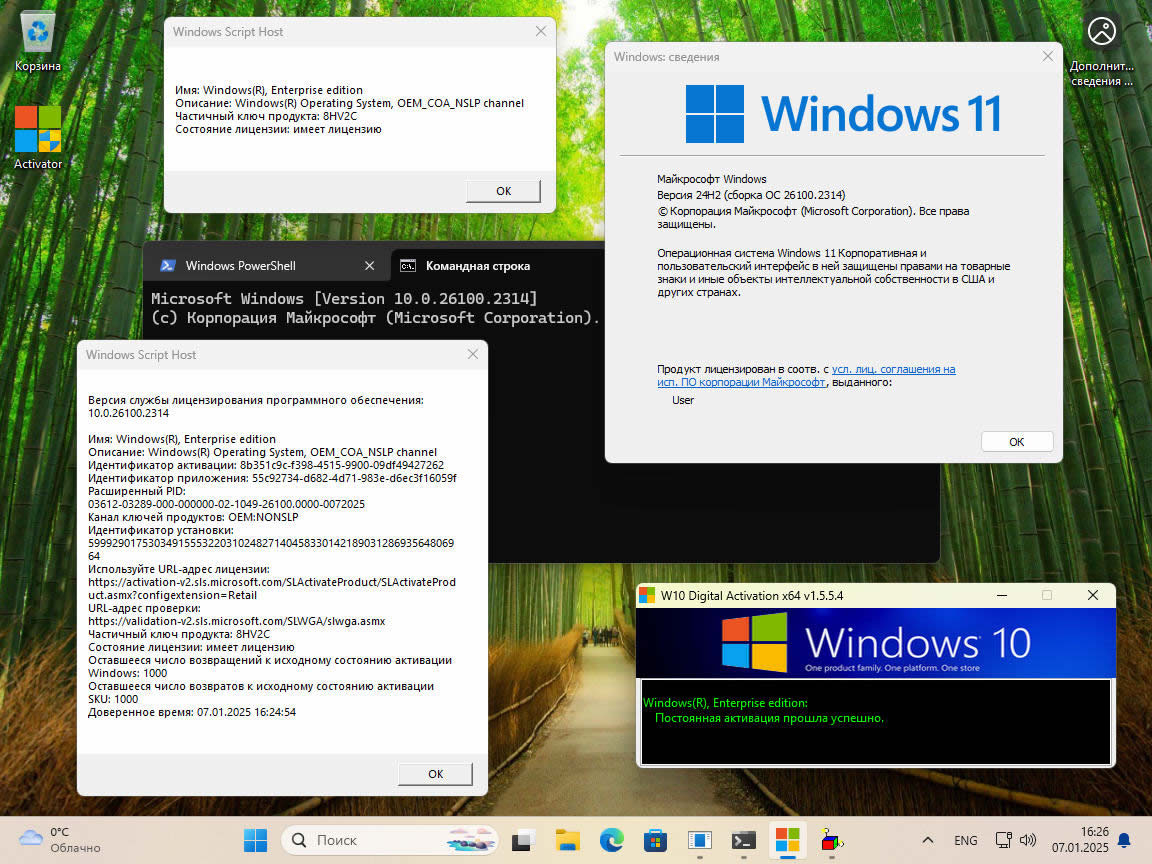Close the Windows PowerShell tab
This screenshot has height=864, width=1152.
tap(370, 266)
